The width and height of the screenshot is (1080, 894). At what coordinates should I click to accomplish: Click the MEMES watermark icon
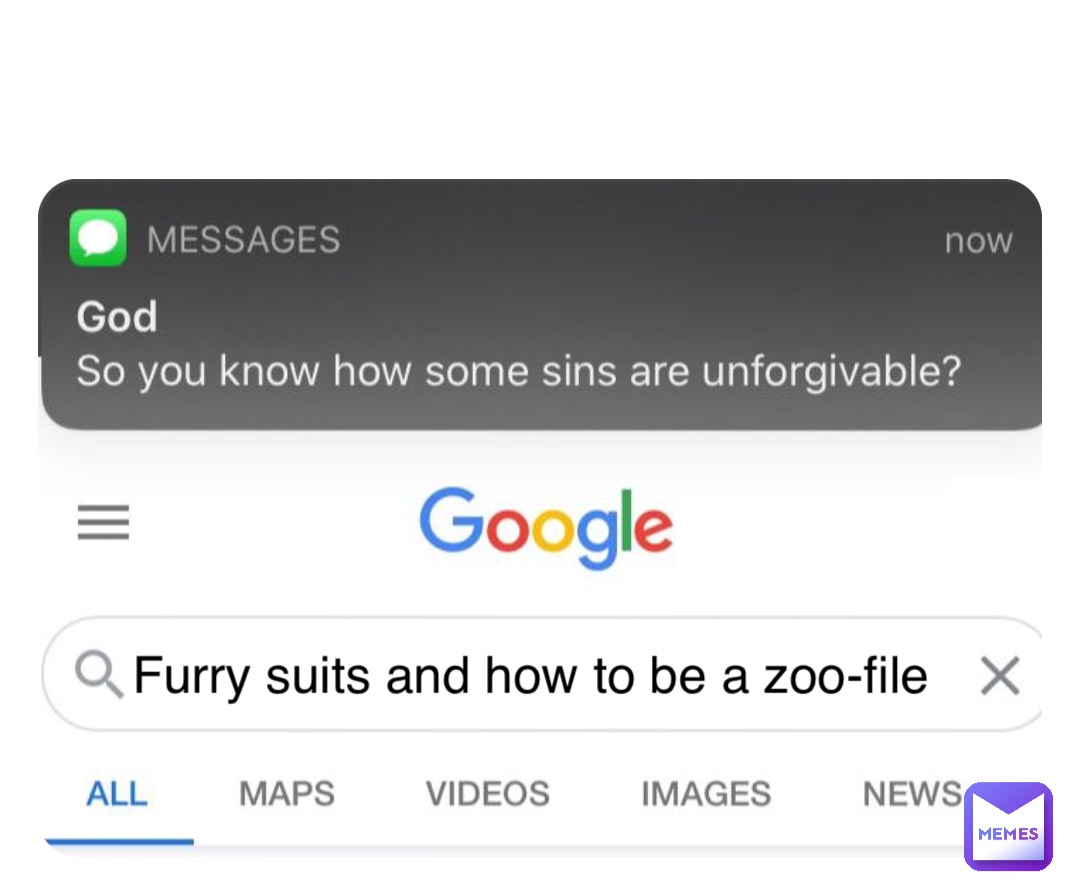[1008, 826]
